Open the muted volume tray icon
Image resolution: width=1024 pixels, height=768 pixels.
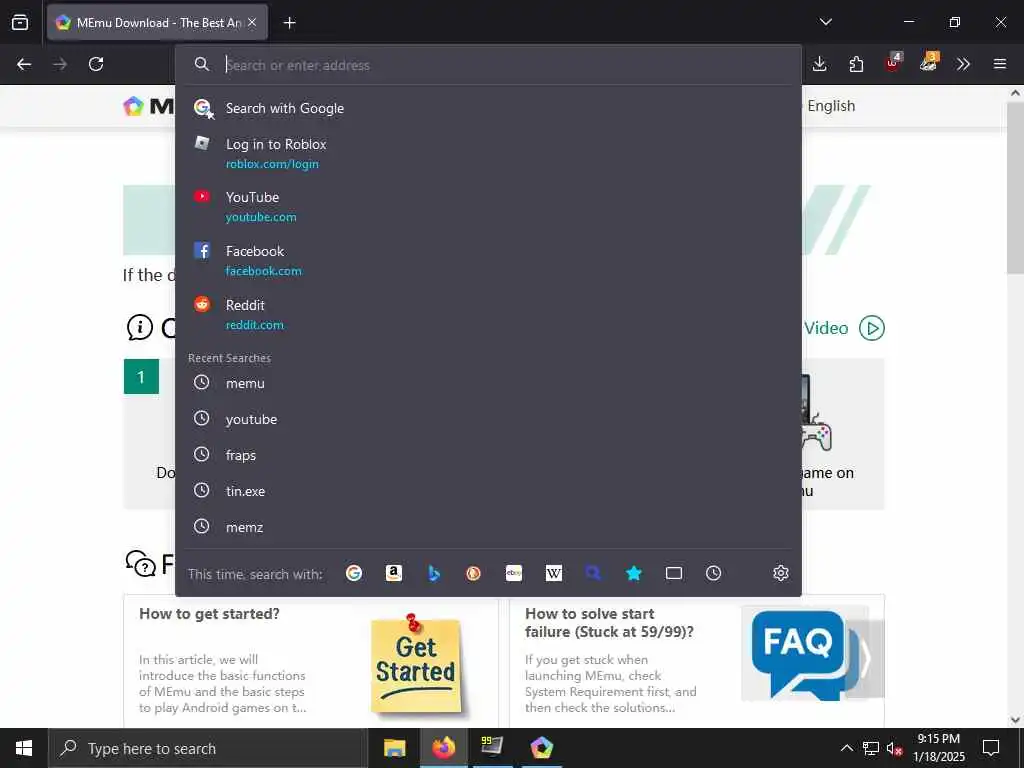coord(894,748)
